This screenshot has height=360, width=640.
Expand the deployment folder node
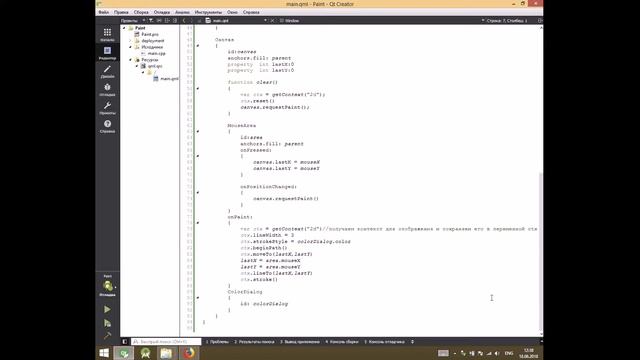tap(131, 41)
